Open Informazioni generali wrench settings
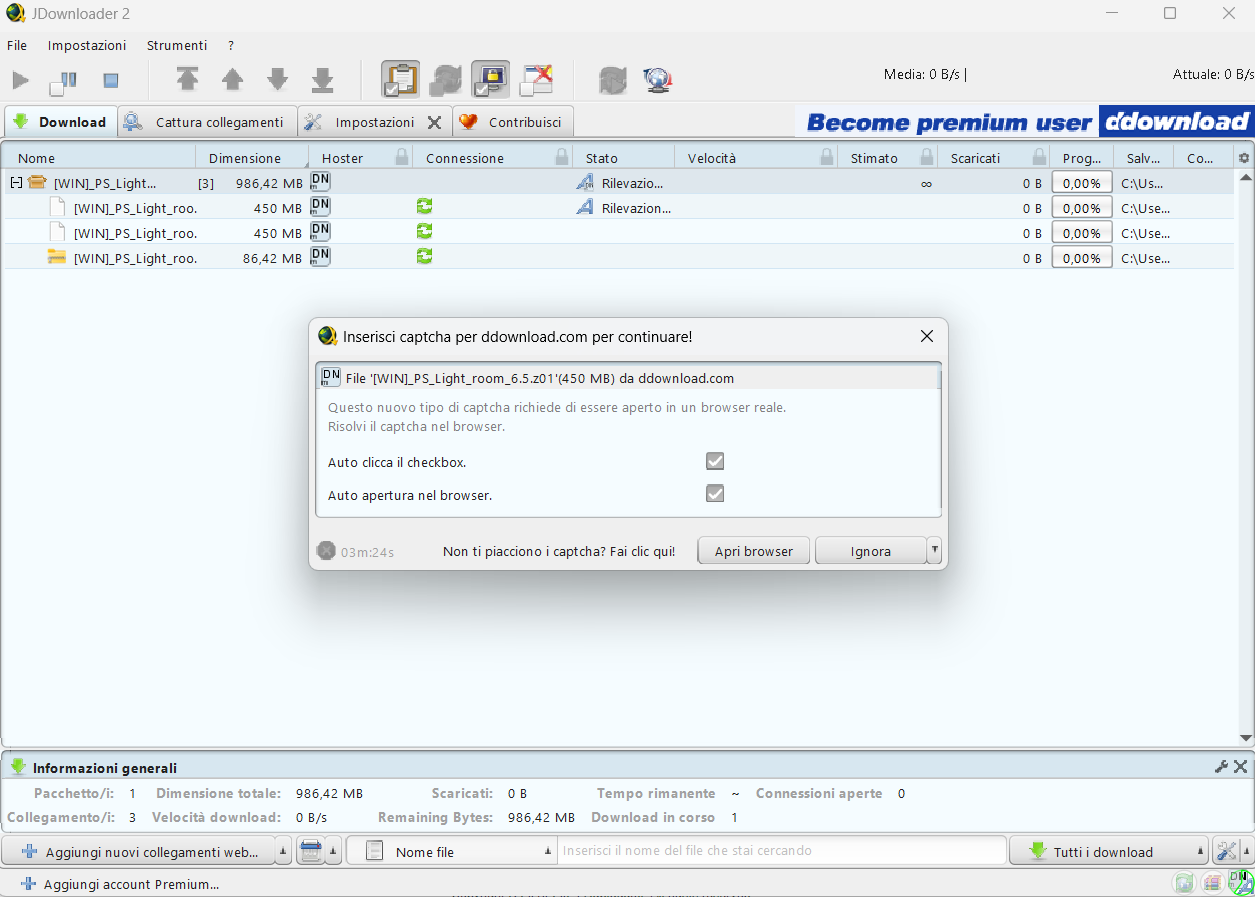 point(1221,767)
